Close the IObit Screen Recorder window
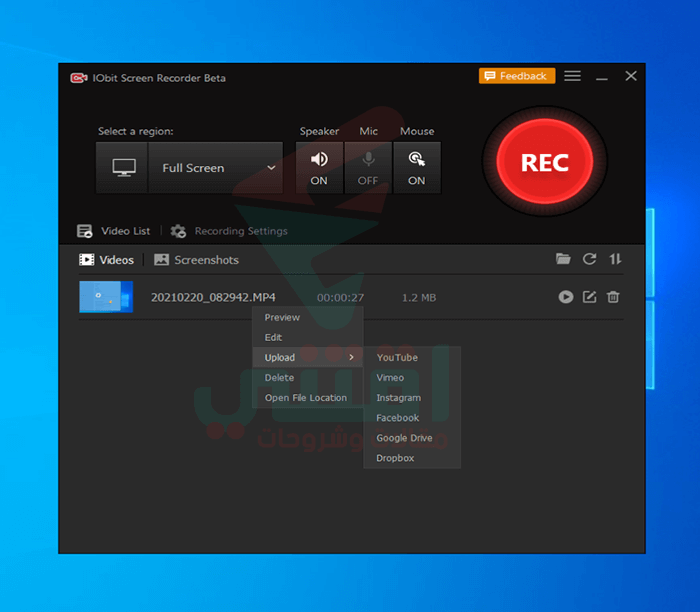Screen dimensions: 700x612 pos(631,76)
